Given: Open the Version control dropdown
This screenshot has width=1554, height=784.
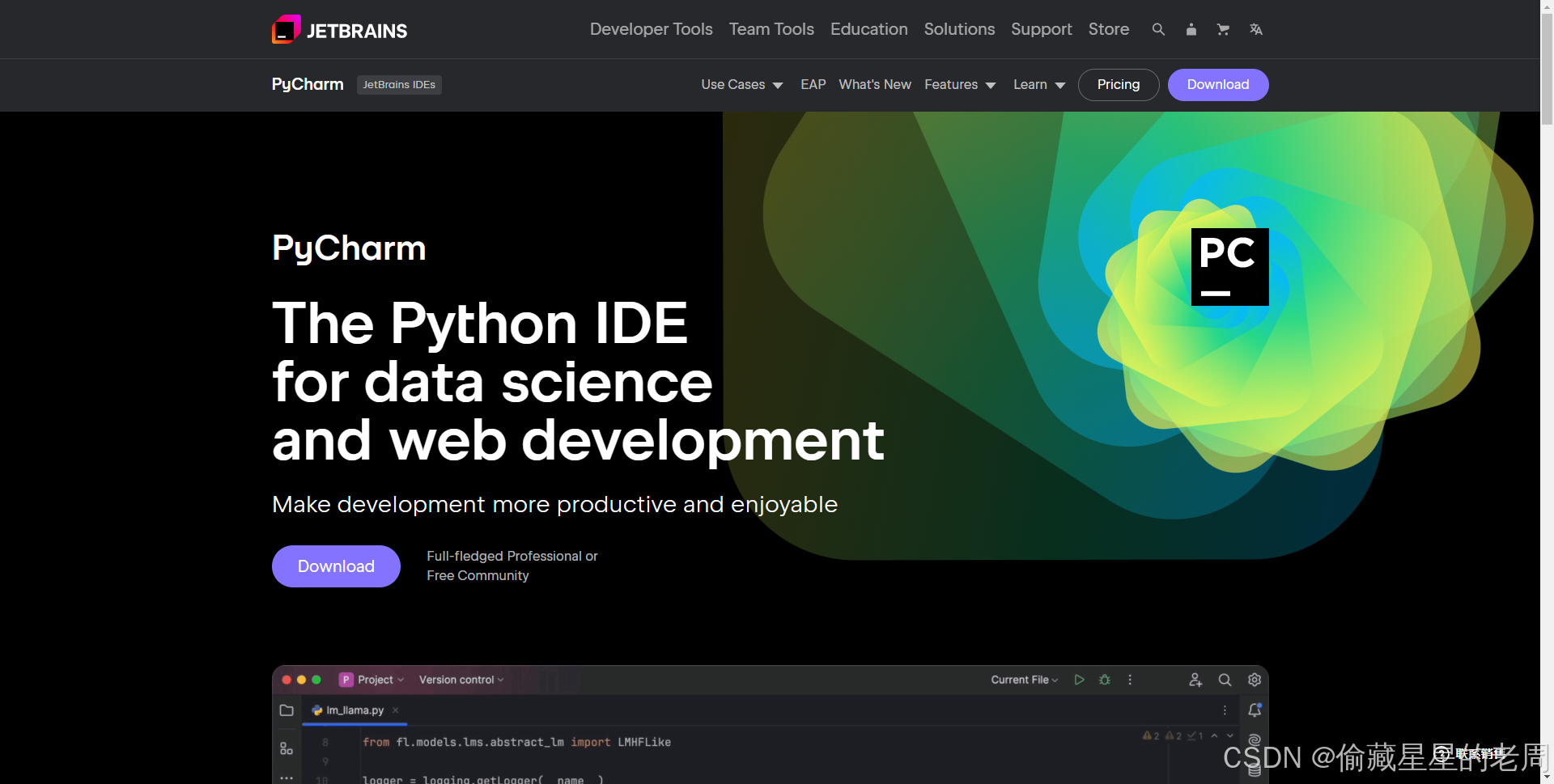Looking at the screenshot, I should coord(461,680).
